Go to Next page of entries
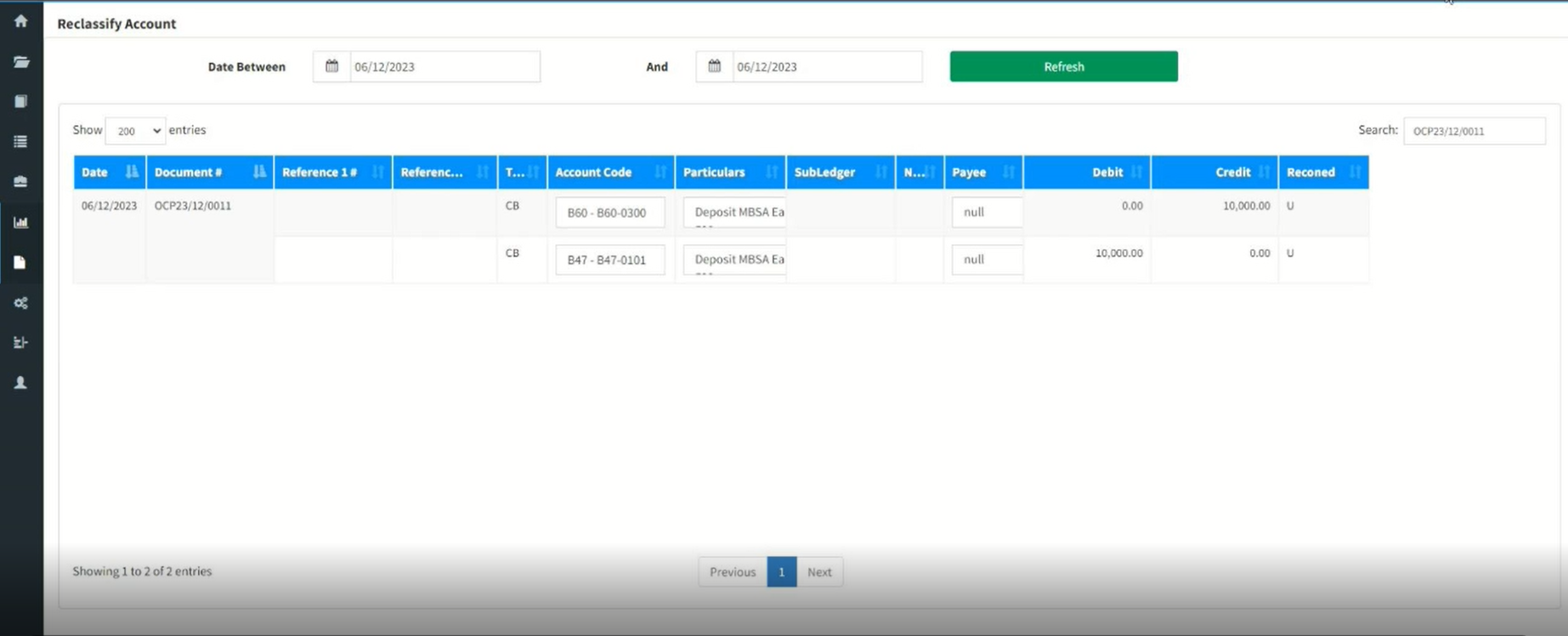Screen dimensions: 1568x636 (819, 572)
